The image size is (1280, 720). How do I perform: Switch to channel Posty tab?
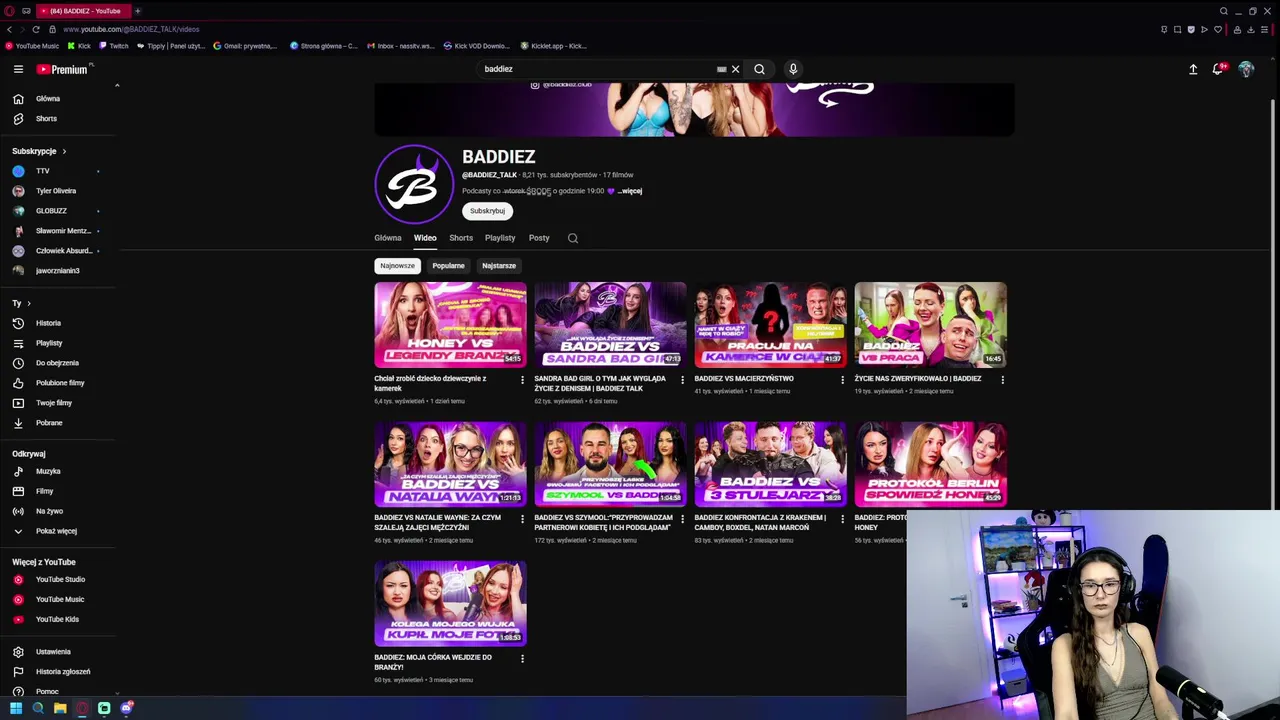click(x=539, y=238)
